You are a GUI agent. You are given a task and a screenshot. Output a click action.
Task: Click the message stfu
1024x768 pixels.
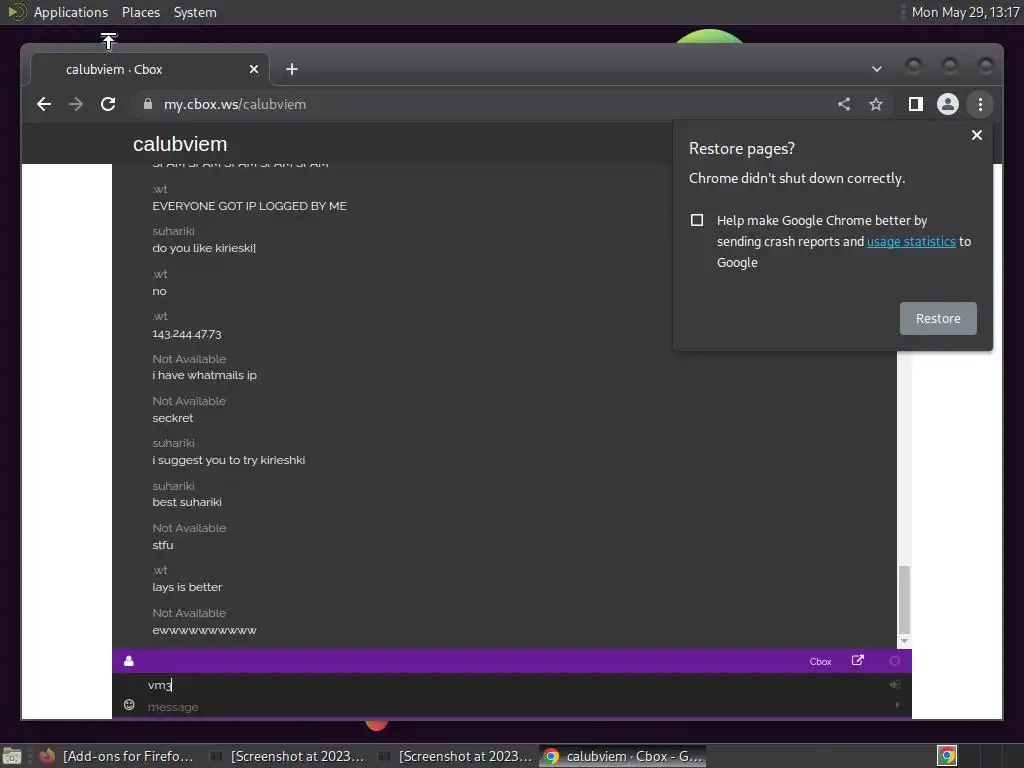pos(163,545)
